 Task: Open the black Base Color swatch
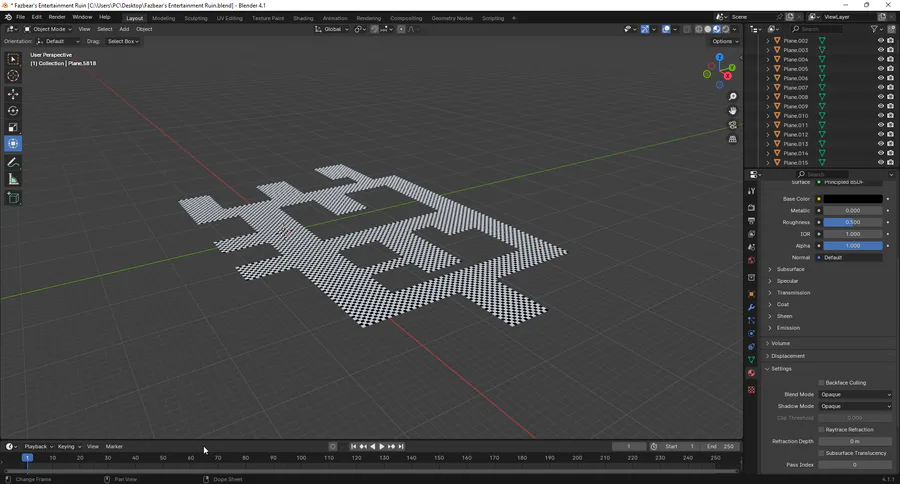[853, 199]
